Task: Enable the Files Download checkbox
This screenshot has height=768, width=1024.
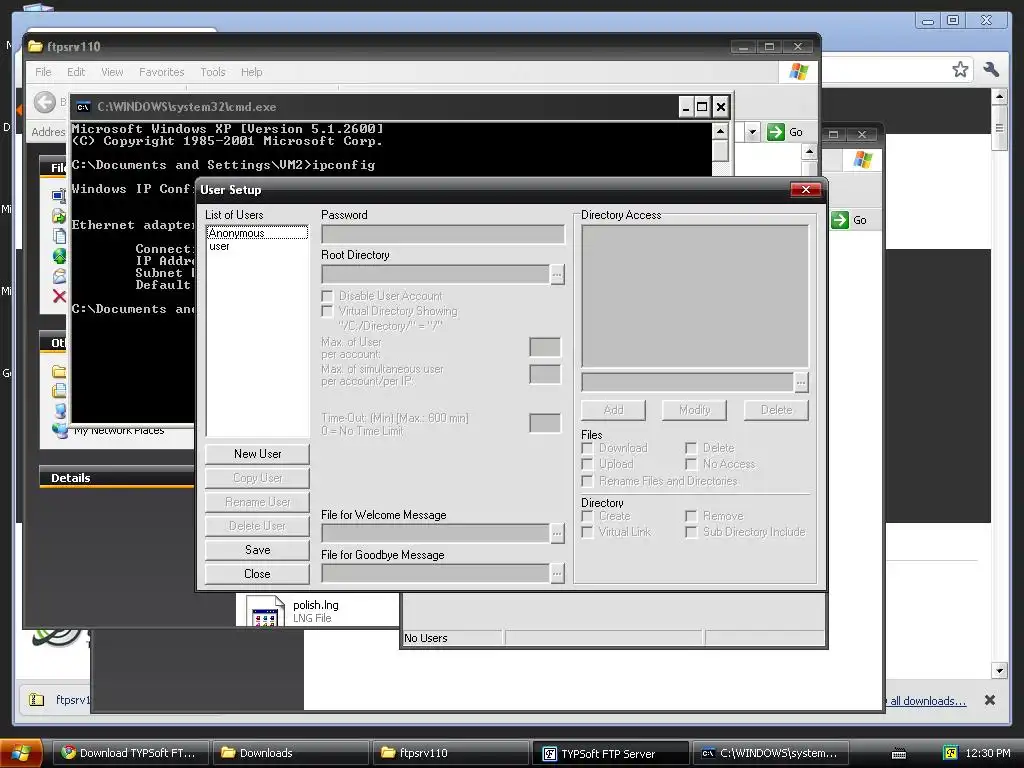Action: click(x=587, y=448)
